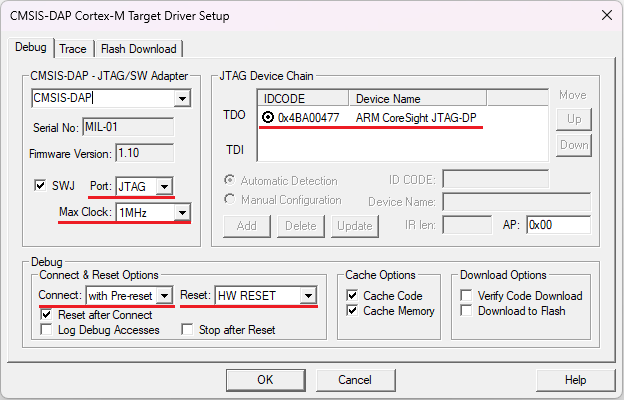
Task: Switch to the Trace tab
Action: (x=73, y=48)
